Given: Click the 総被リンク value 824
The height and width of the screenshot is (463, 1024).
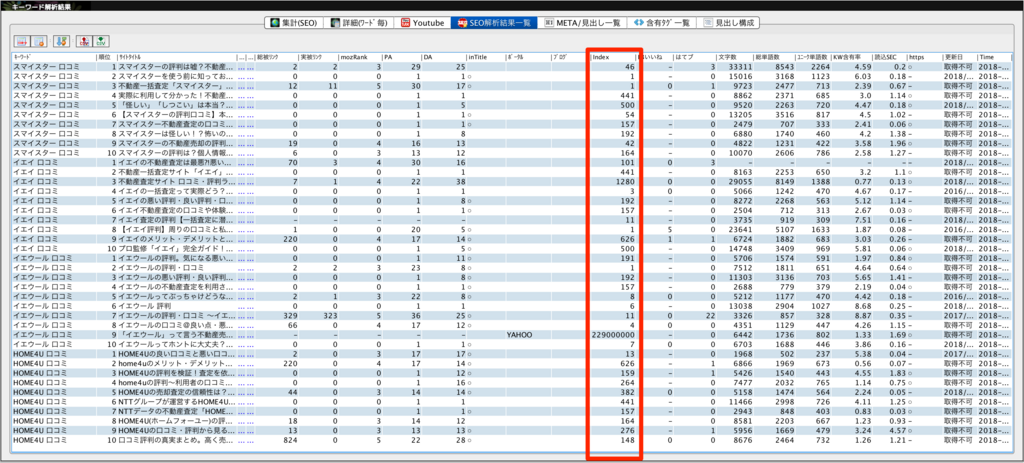Looking at the screenshot, I should point(289,440).
